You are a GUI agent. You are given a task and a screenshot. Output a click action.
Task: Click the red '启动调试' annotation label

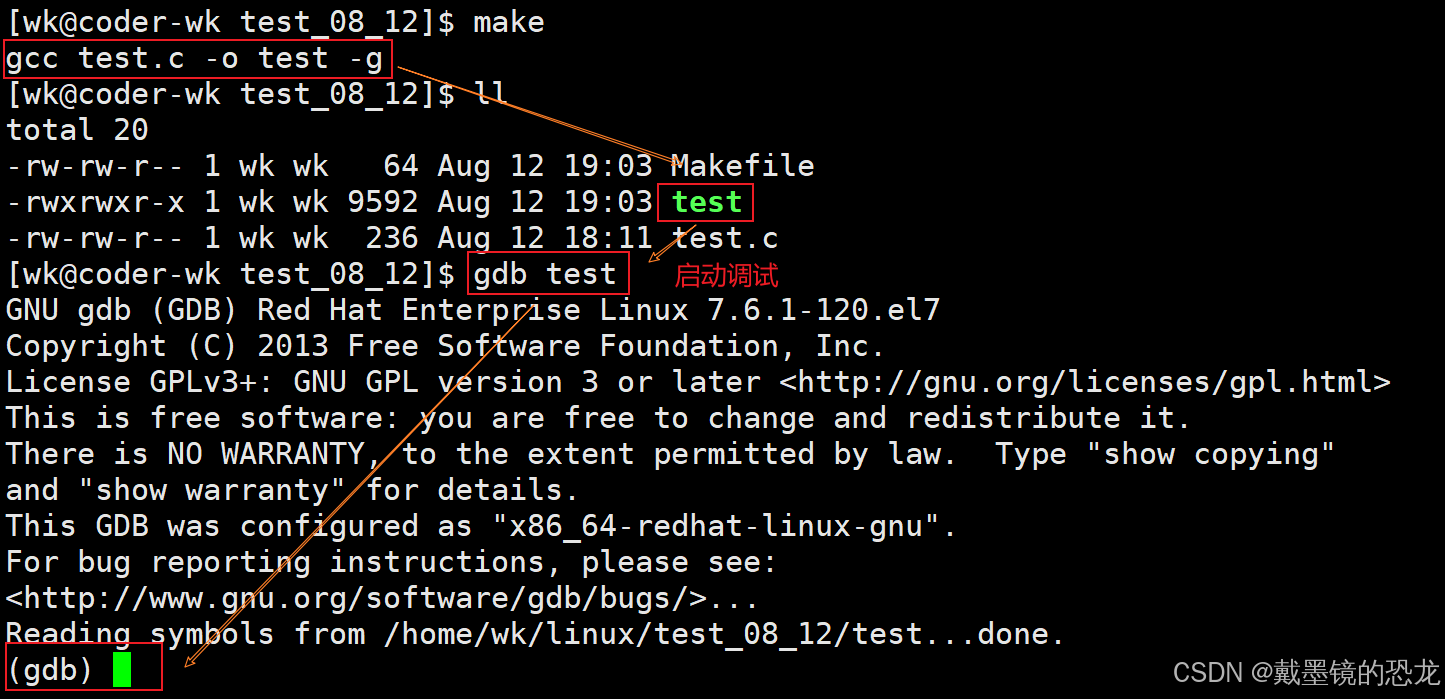[727, 276]
